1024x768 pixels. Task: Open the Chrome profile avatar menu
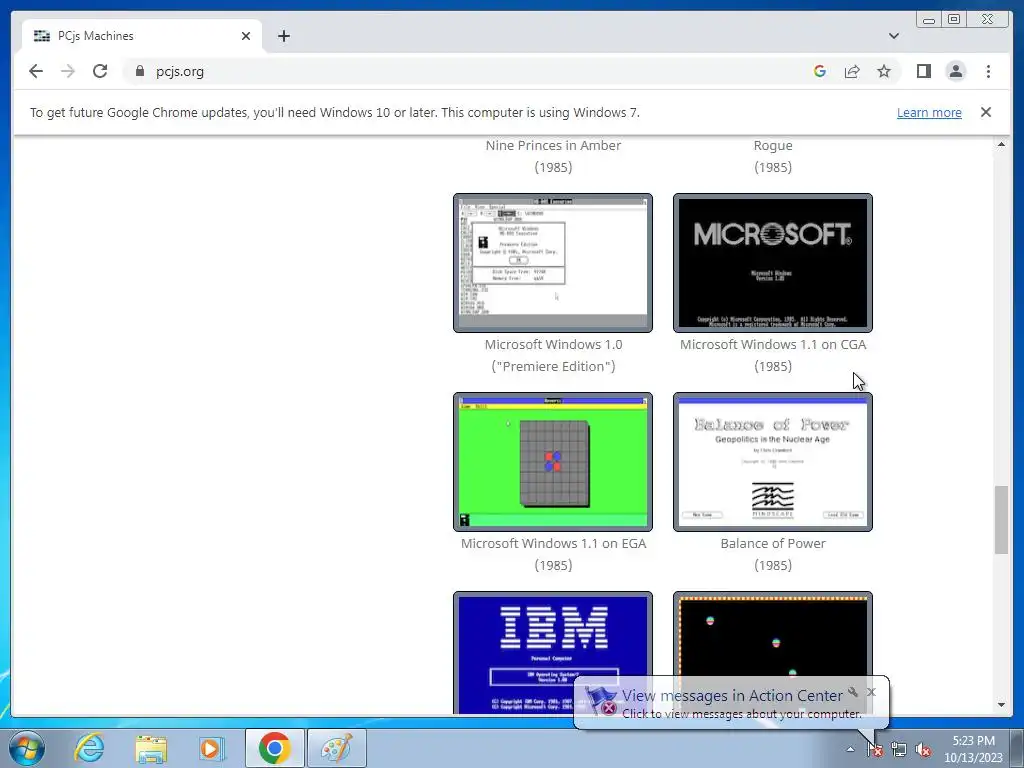(x=955, y=71)
